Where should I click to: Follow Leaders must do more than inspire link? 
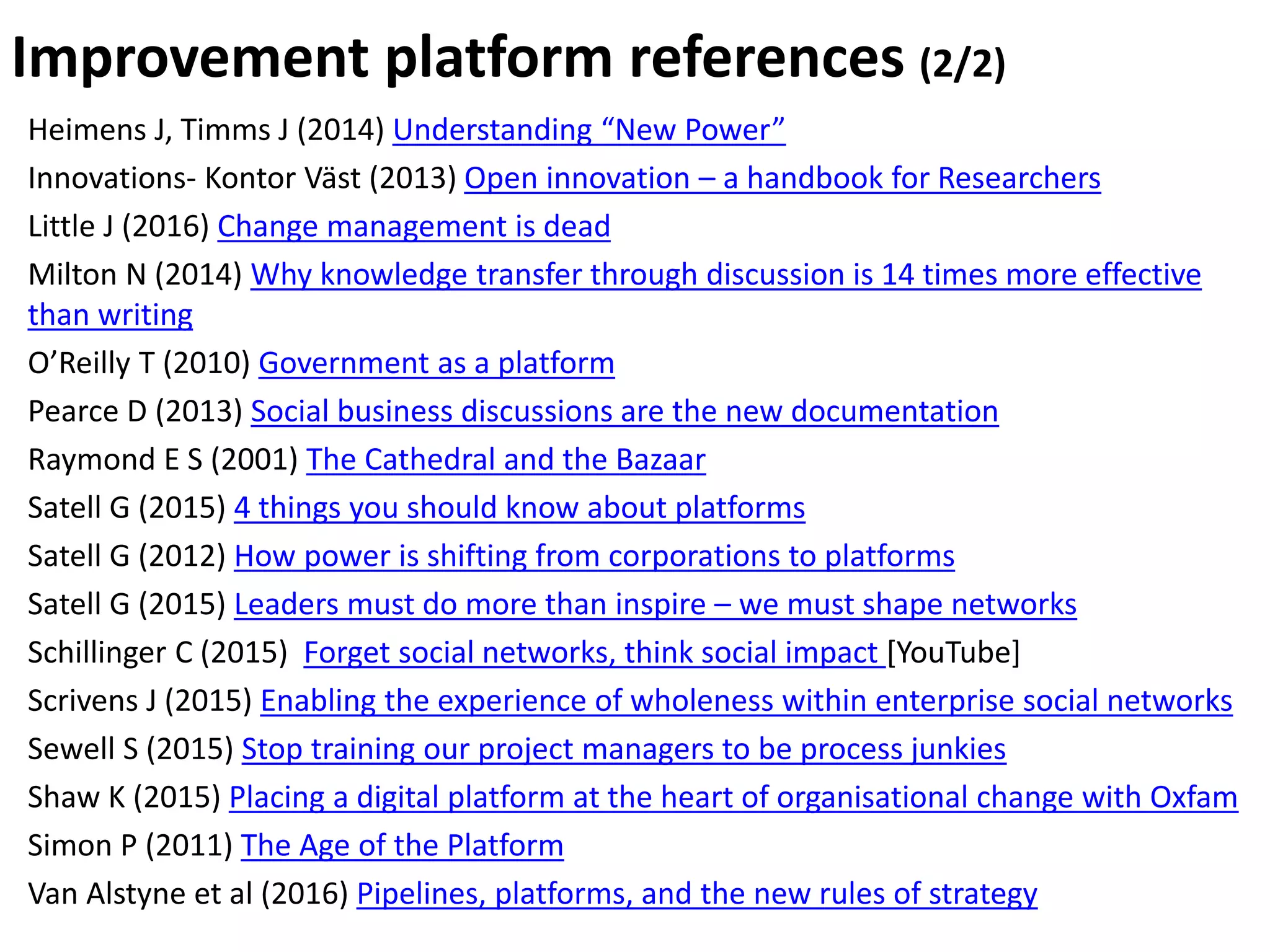(655, 605)
